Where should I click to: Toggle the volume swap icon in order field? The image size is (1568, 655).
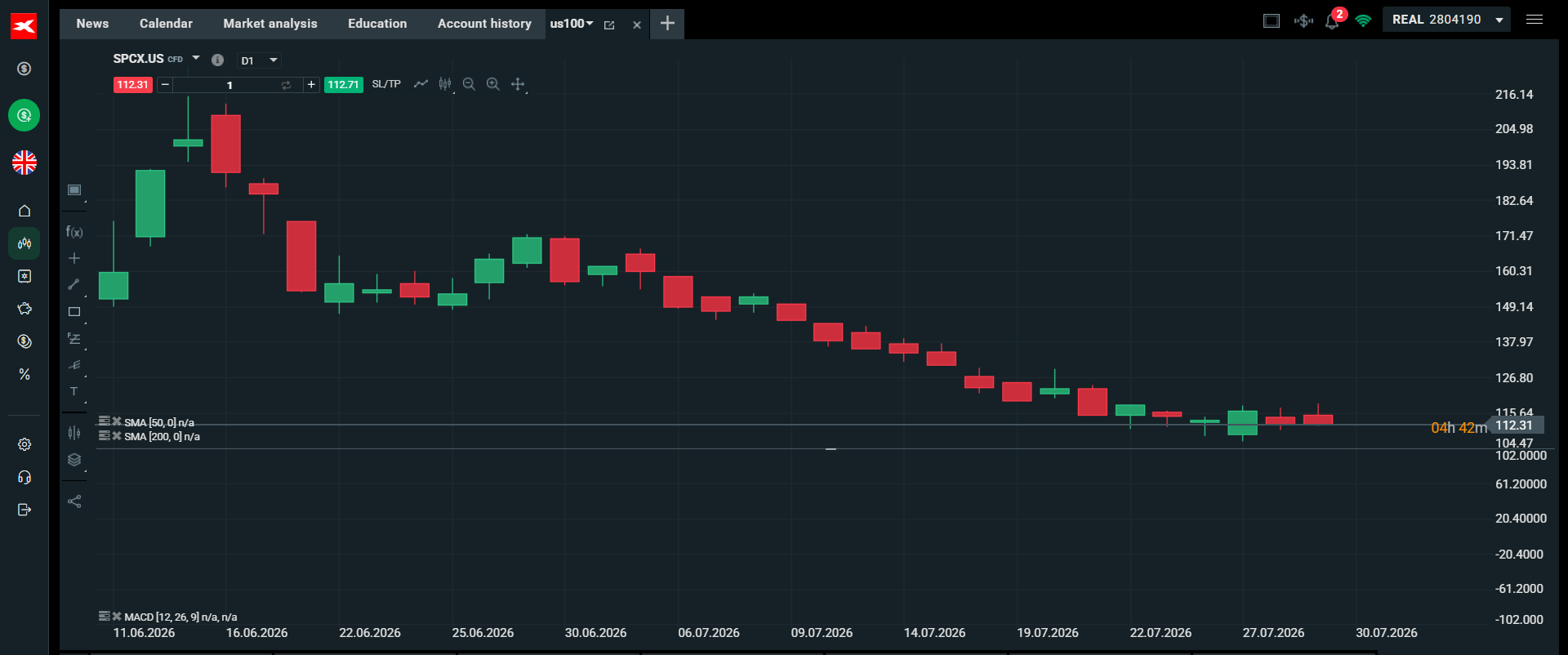(286, 85)
